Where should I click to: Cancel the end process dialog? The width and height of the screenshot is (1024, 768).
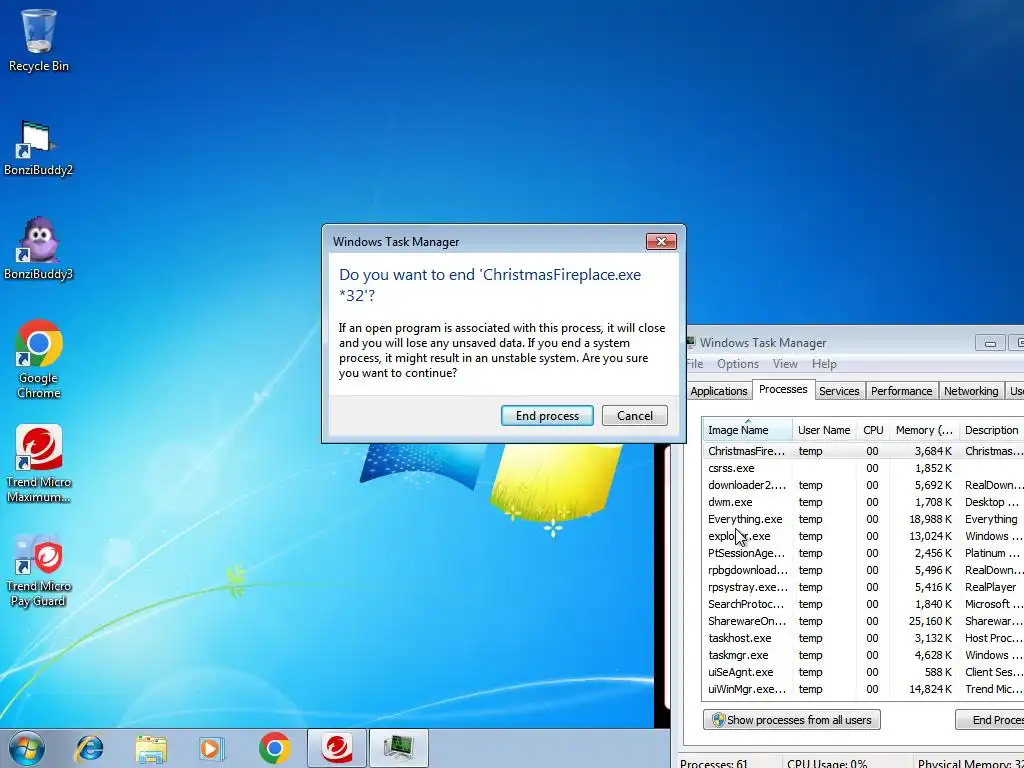(x=635, y=415)
